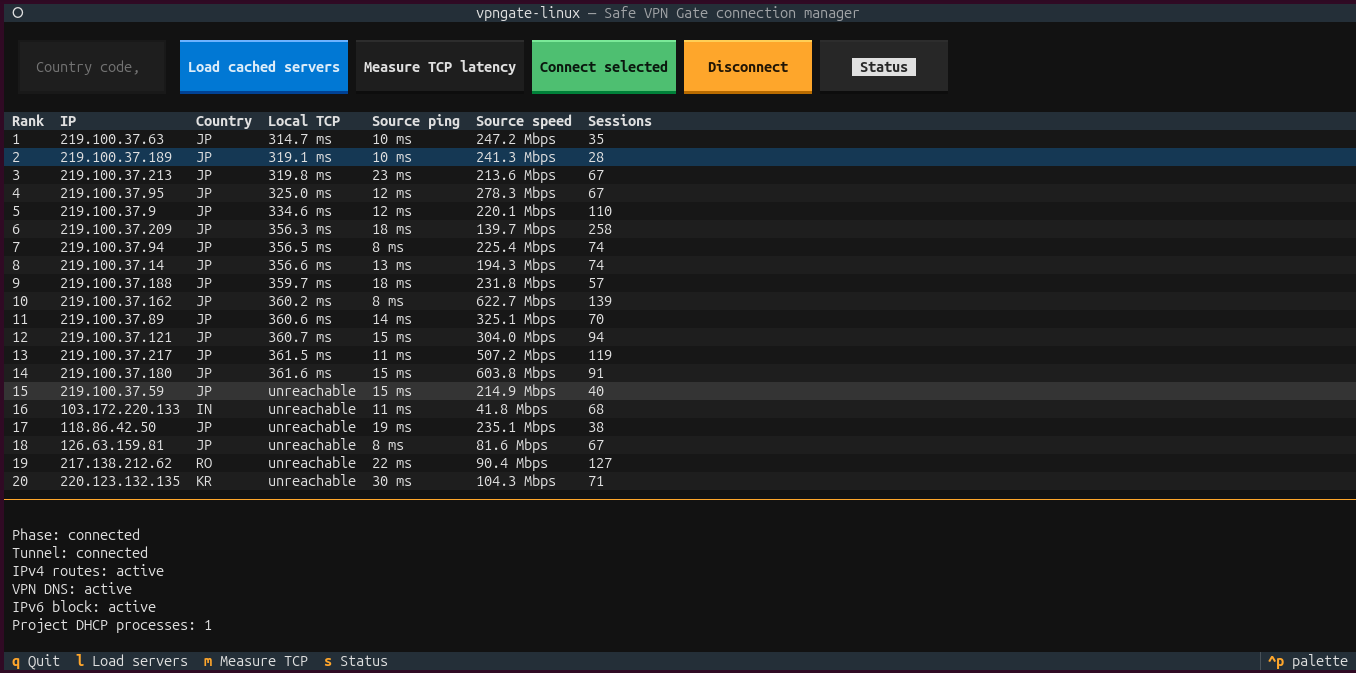Click the Phase: connected status line
1356x673 pixels.
(76, 535)
